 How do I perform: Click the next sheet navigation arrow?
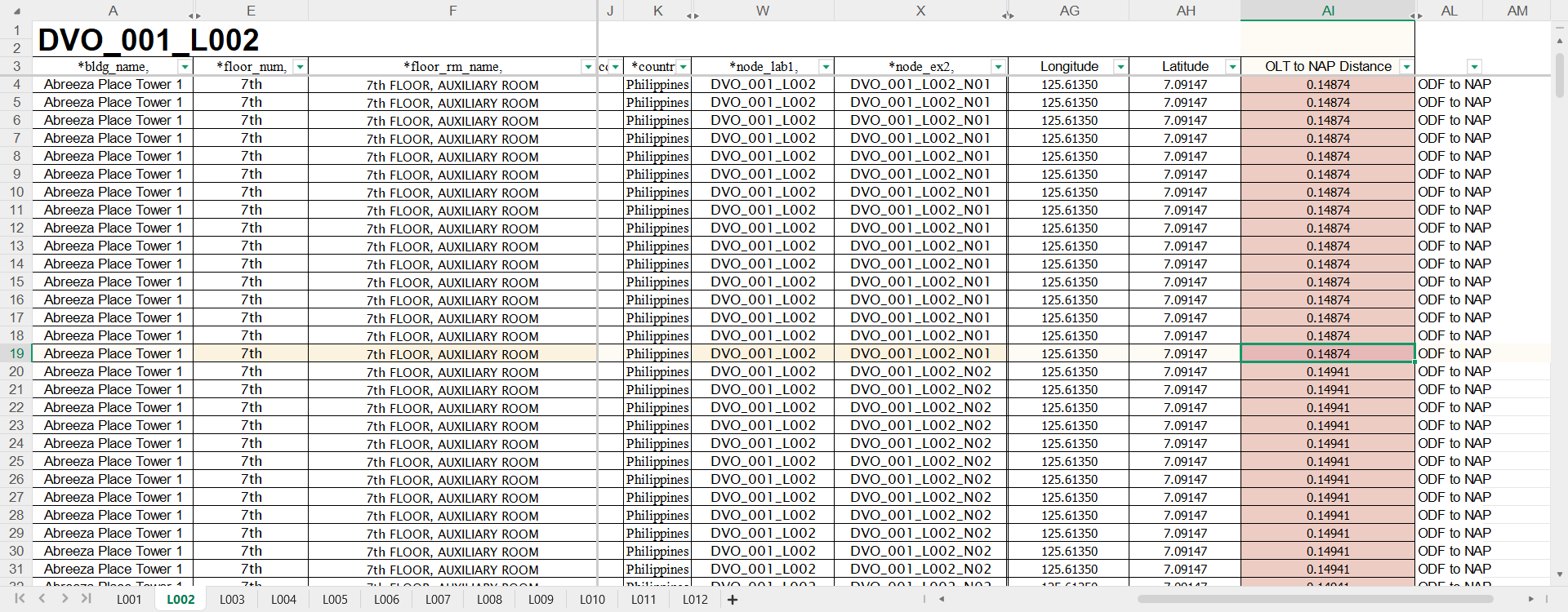(65, 599)
